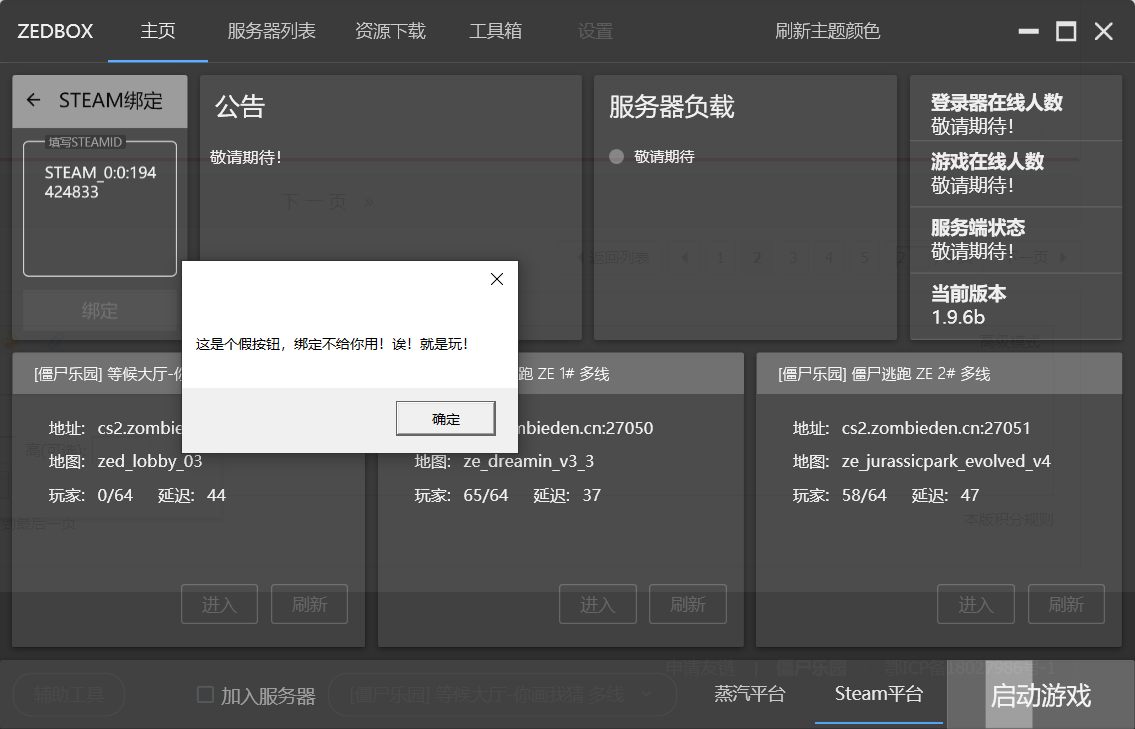The image size is (1135, 729).
Task: Minimize the ZEDBOX window
Action: pyautogui.click(x=1028, y=32)
